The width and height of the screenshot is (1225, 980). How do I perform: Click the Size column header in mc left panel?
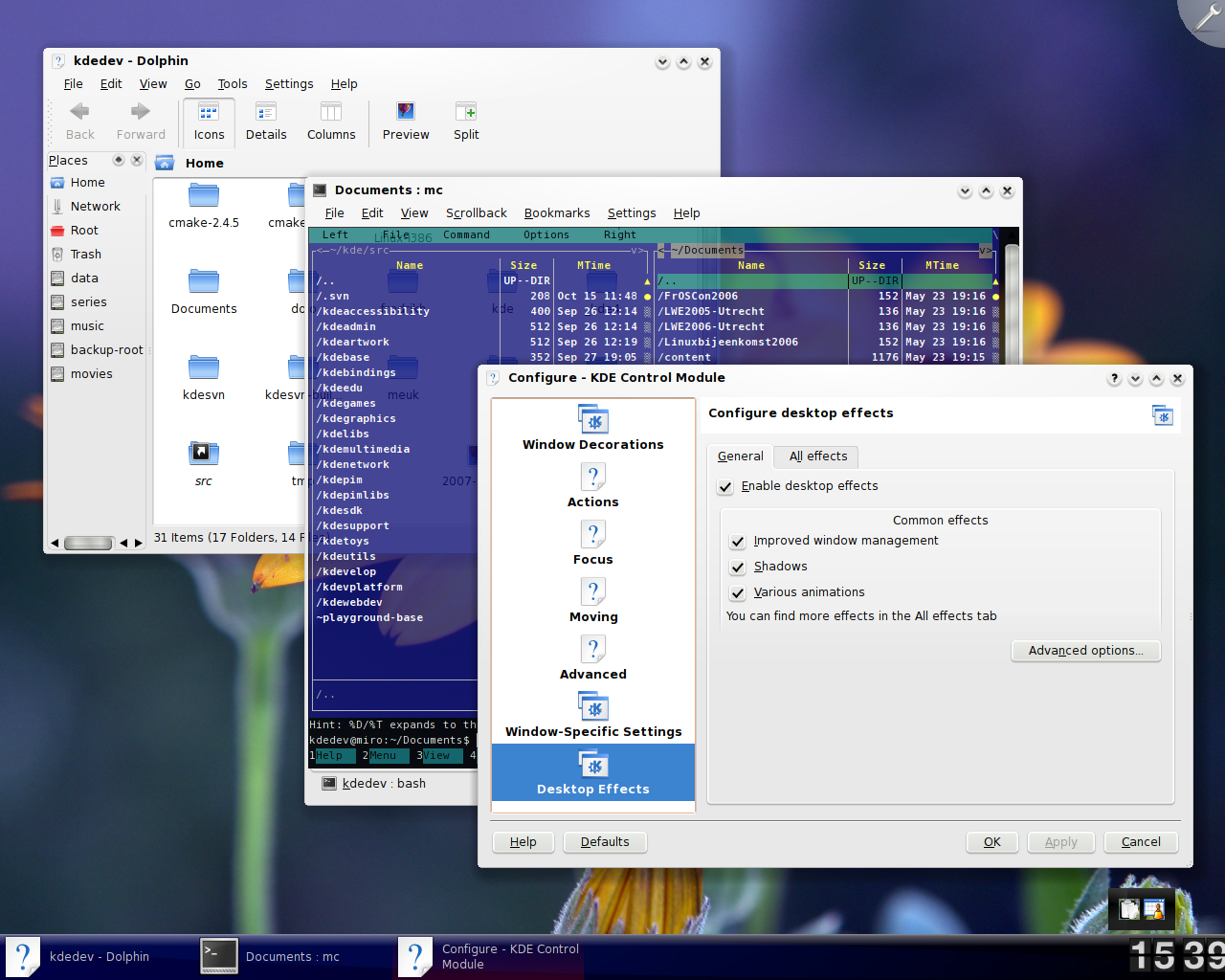[523, 266]
